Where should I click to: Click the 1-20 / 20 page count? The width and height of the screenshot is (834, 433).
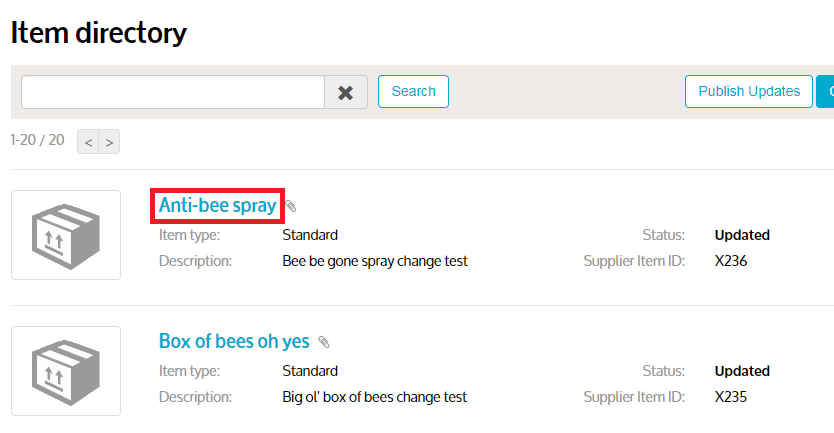[x=37, y=140]
